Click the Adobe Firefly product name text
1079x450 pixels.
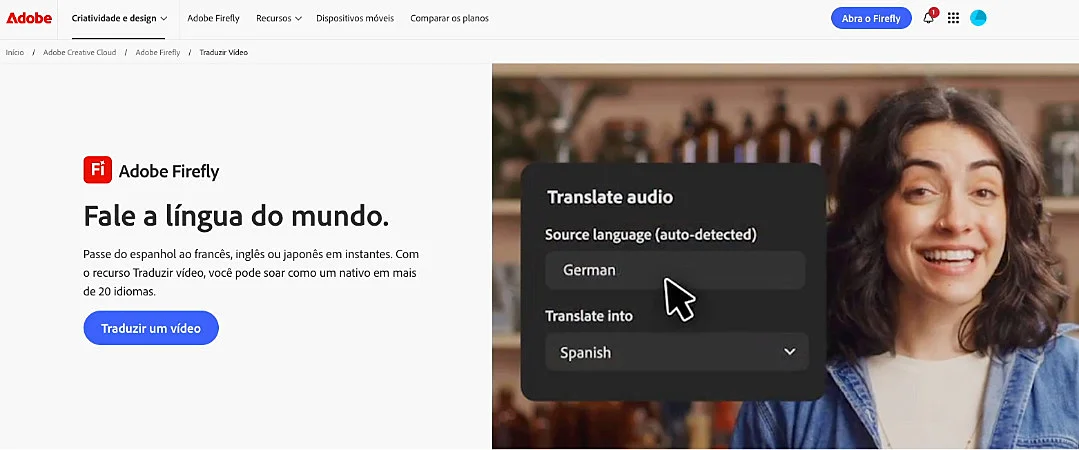click(169, 171)
